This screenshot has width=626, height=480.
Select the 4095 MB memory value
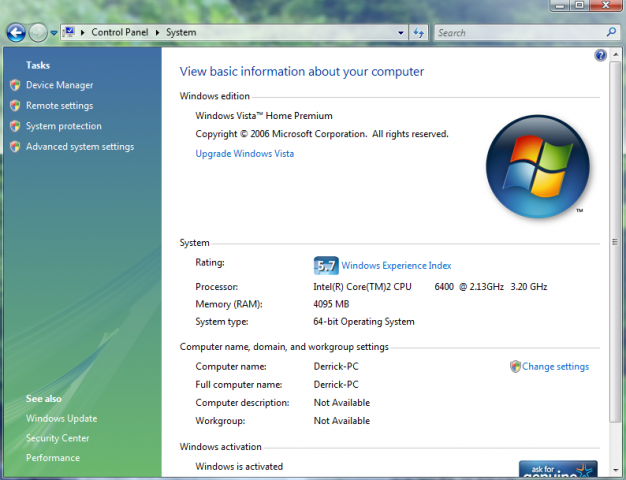pyautogui.click(x=331, y=304)
